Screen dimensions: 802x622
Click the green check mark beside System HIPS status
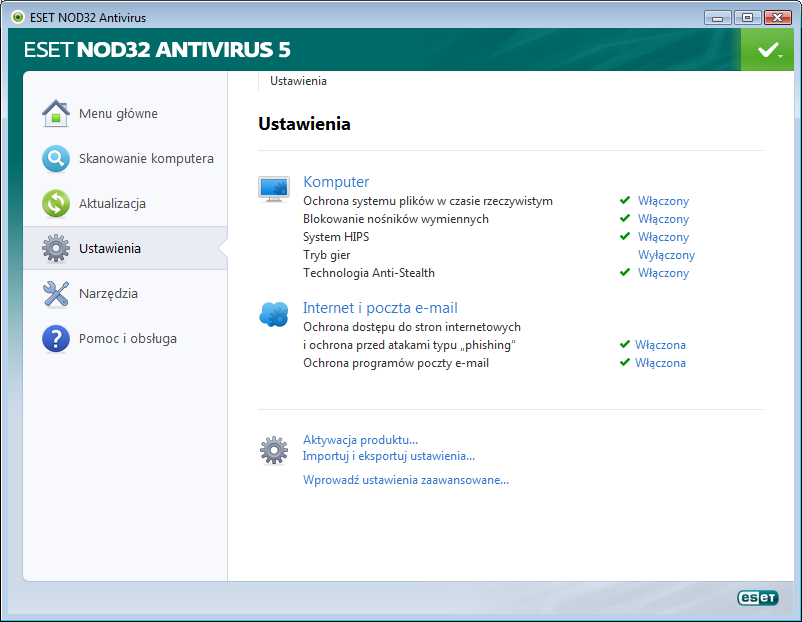pyautogui.click(x=625, y=236)
